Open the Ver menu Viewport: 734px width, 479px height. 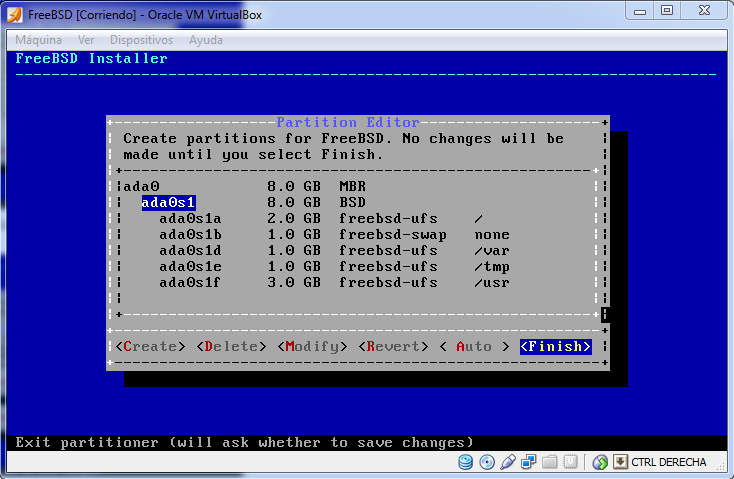[x=86, y=40]
